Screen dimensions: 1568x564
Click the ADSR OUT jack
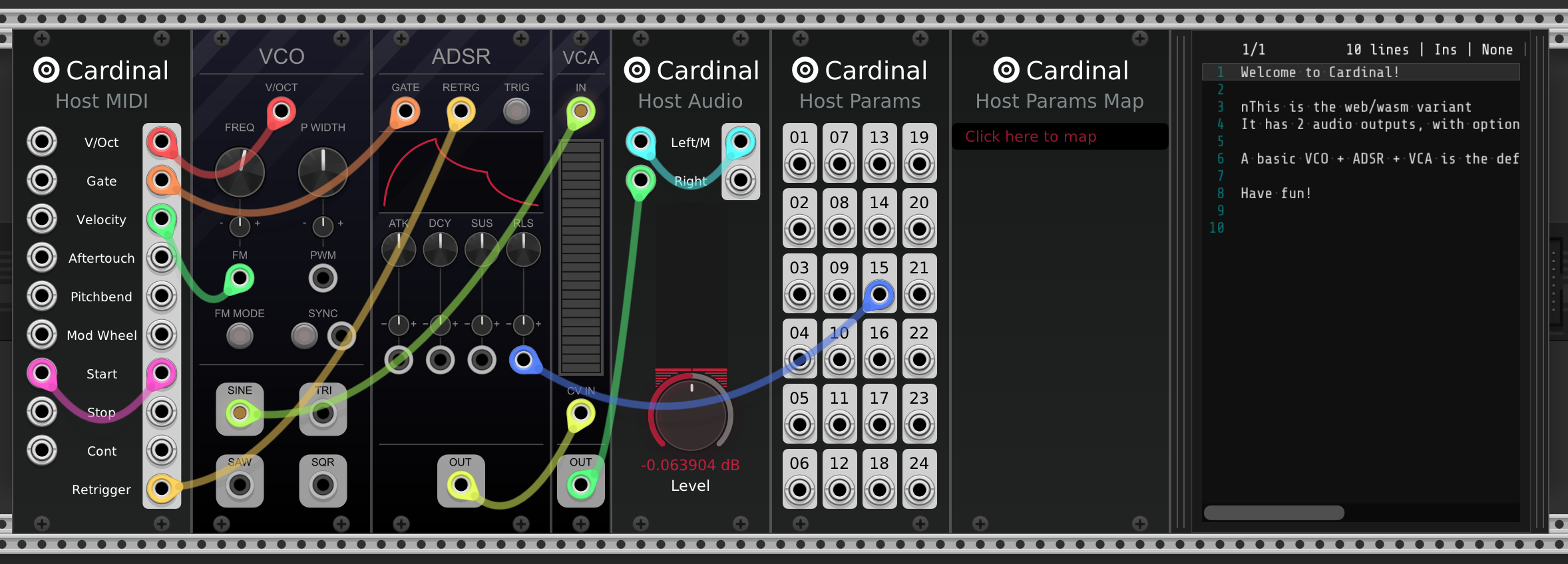(461, 485)
